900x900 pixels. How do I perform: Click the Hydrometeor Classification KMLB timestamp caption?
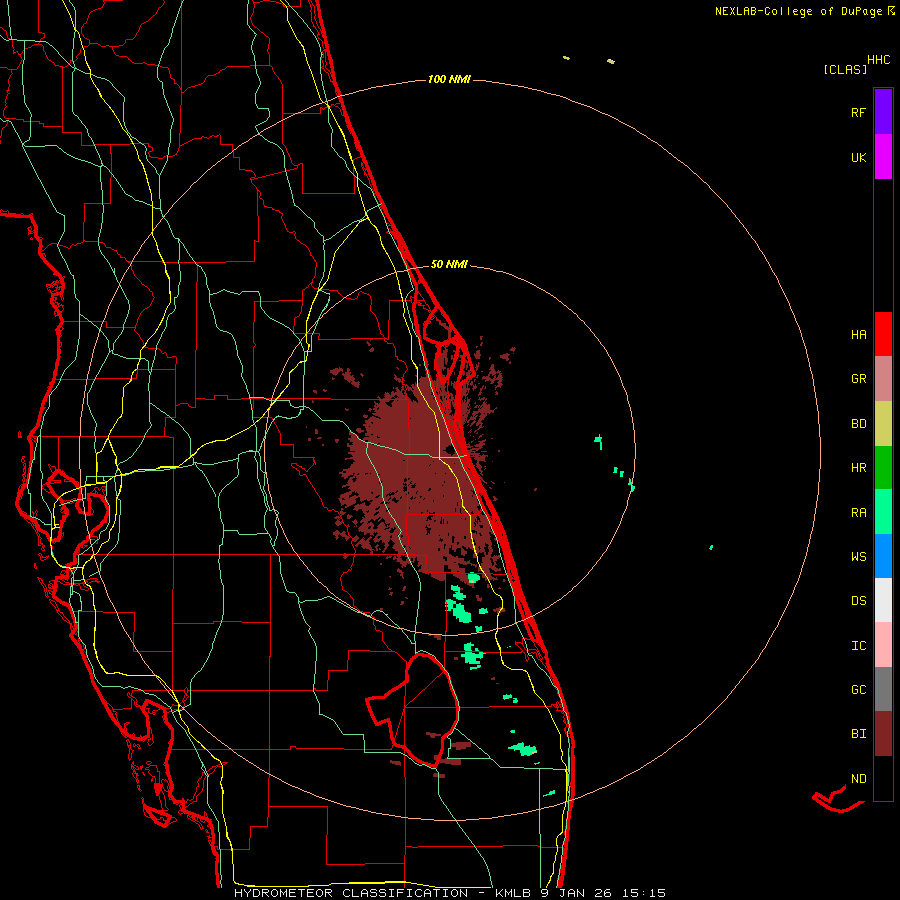pos(450,893)
